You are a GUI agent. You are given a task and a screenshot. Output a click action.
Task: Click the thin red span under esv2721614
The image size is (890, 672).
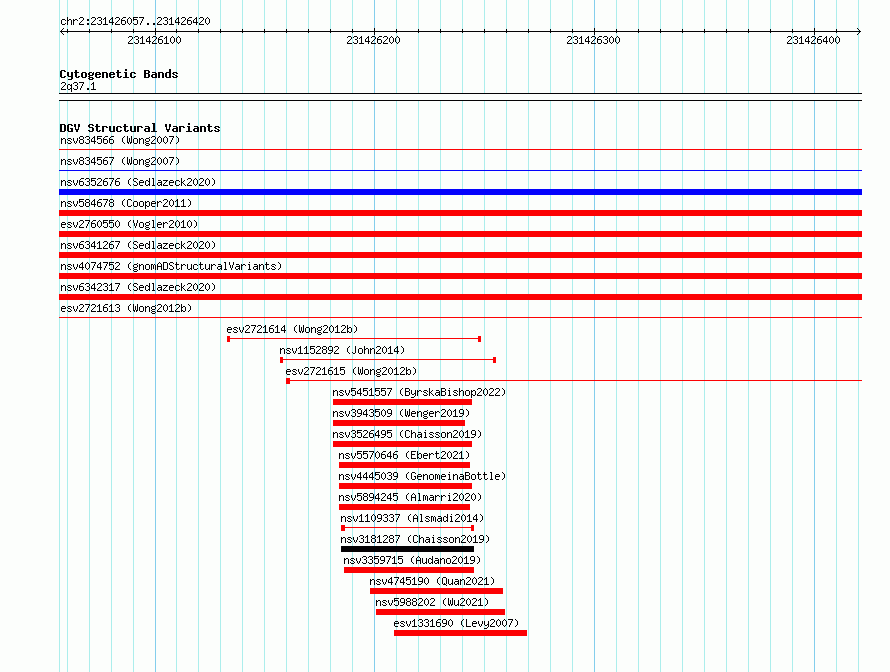click(x=354, y=339)
